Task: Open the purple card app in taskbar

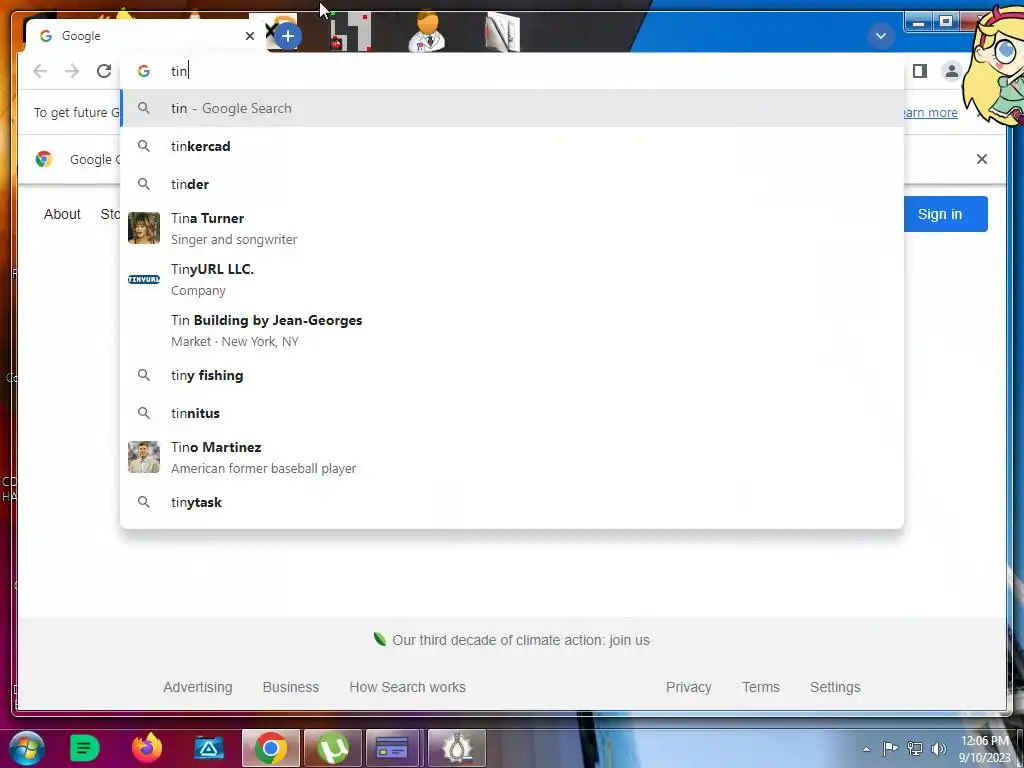Action: [392, 748]
